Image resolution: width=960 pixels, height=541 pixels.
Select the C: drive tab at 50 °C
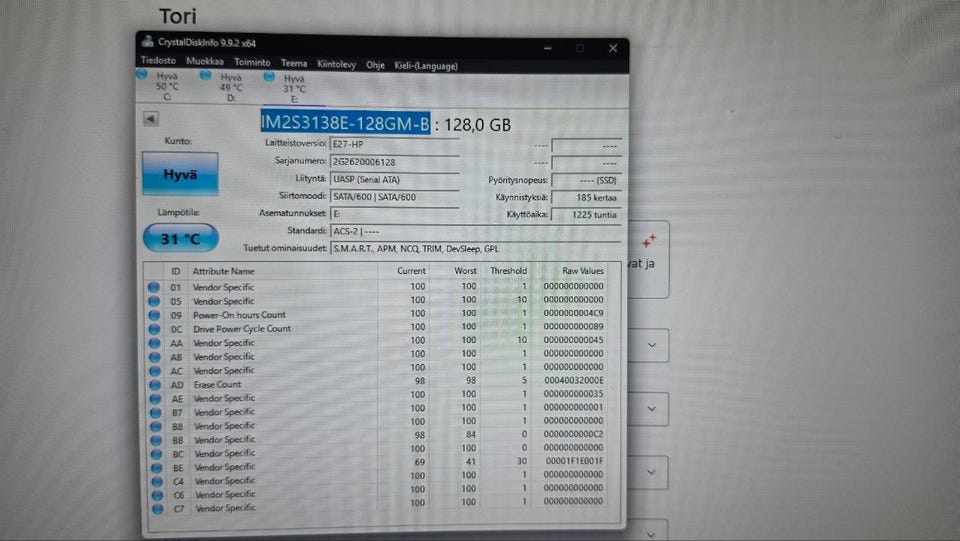pyautogui.click(x=160, y=86)
